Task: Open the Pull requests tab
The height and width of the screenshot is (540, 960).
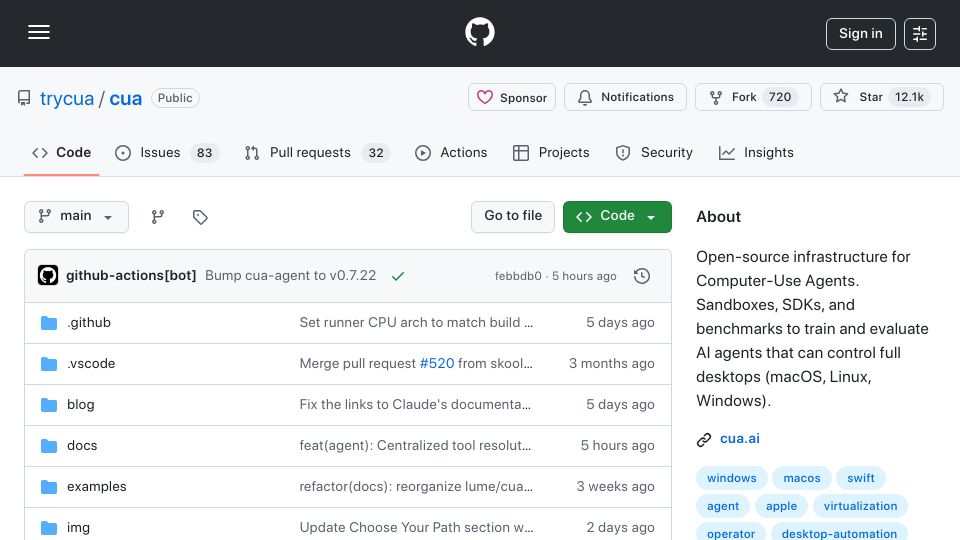Action: [x=317, y=152]
